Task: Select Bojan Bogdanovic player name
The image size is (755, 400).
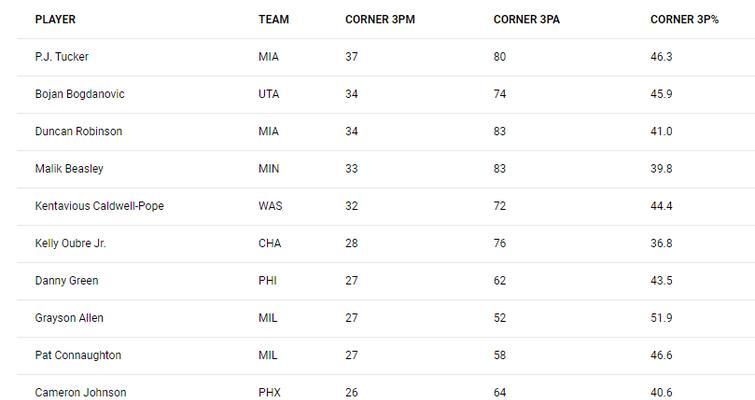Action: pyautogui.click(x=79, y=94)
